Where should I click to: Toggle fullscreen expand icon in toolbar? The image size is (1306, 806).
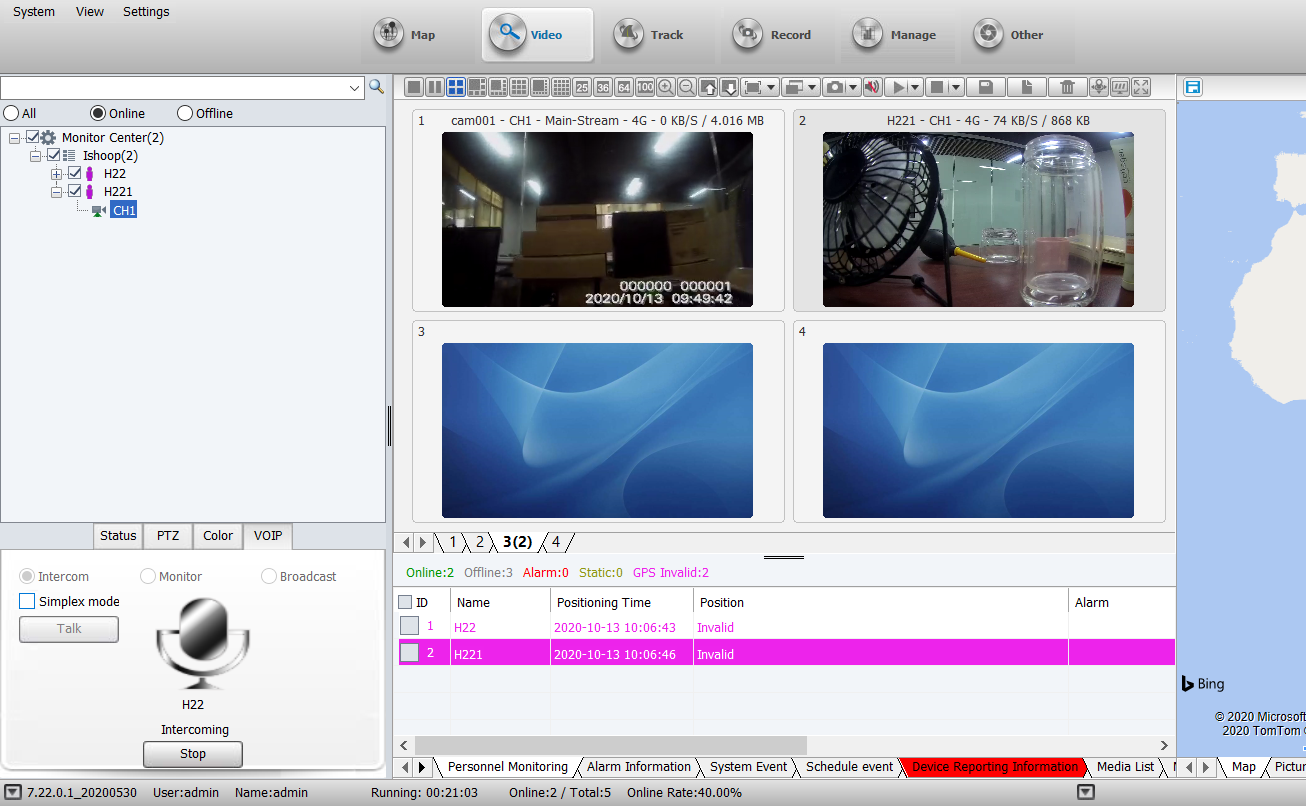[x=1141, y=87]
